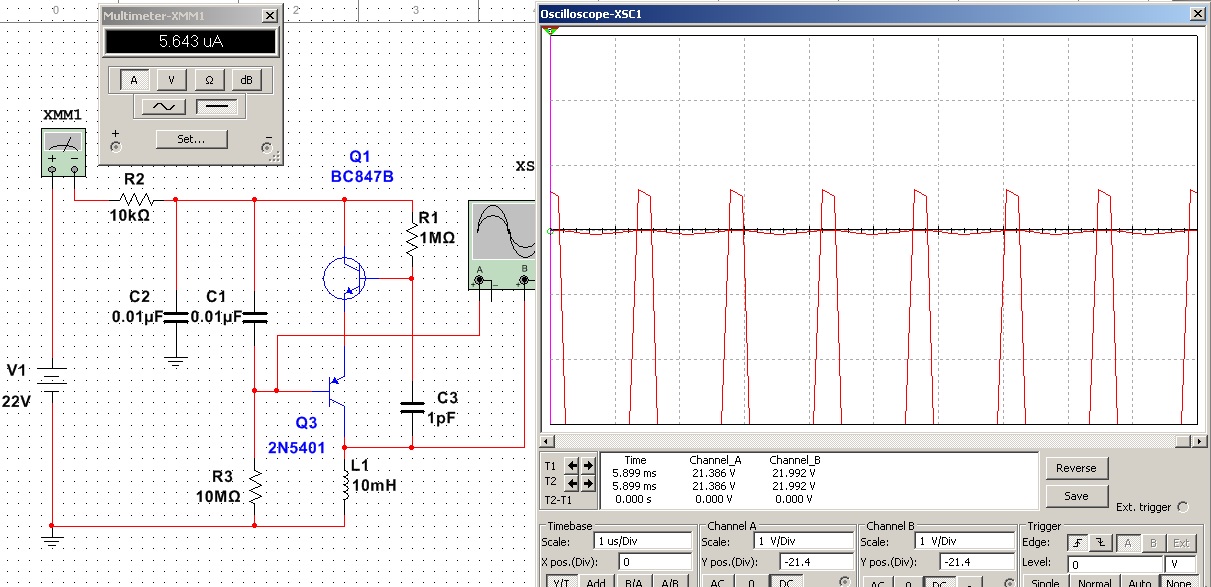Select the rising edge trigger button
This screenshot has height=587, width=1211.
(x=1077, y=542)
